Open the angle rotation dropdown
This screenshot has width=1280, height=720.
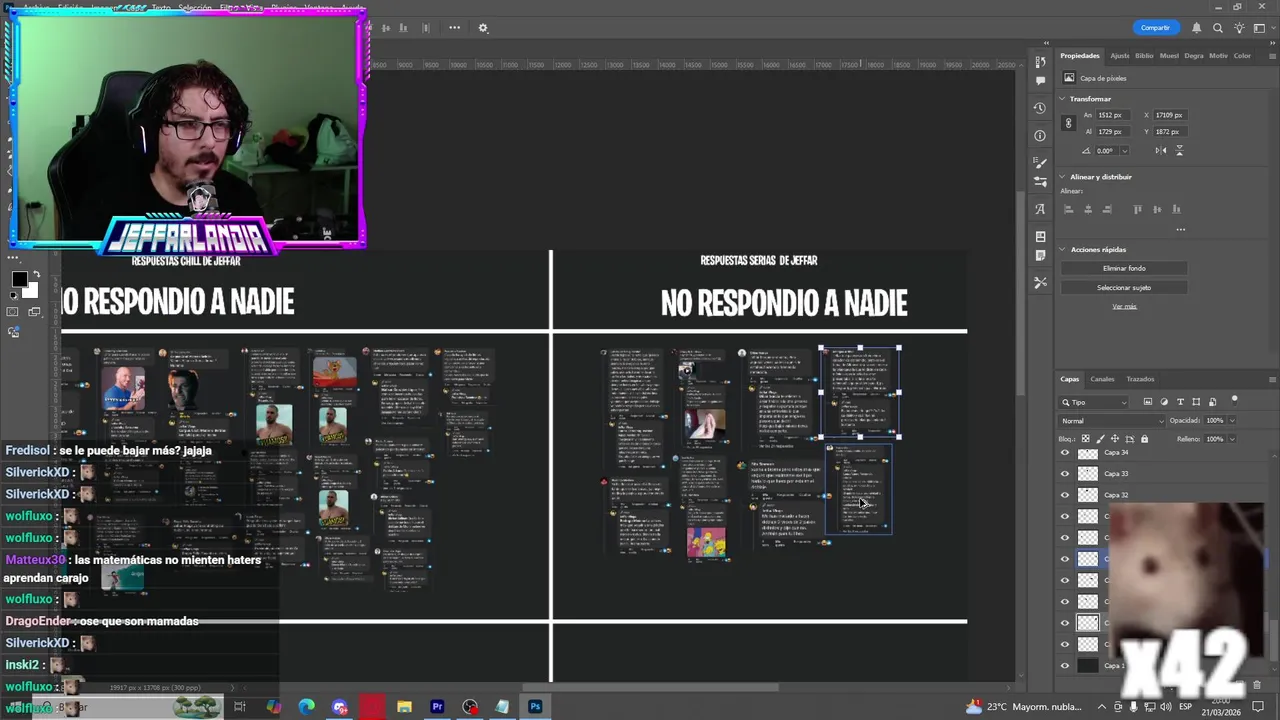1124,151
